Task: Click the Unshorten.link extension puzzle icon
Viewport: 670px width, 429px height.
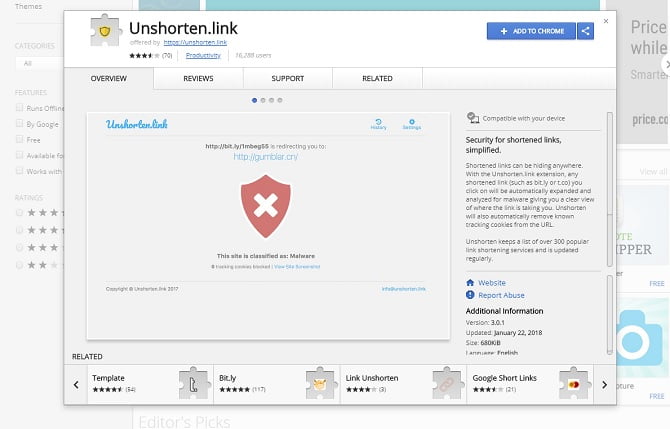Action: [x=106, y=30]
